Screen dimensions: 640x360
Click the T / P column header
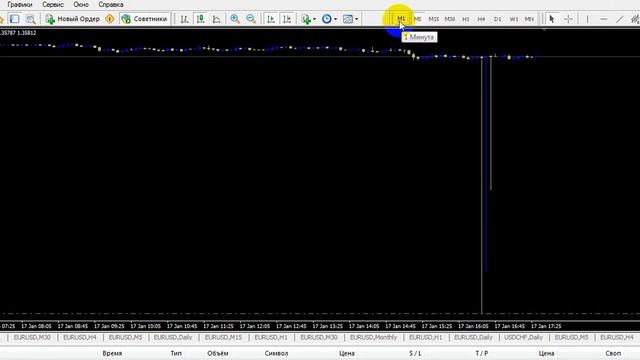tap(482, 353)
